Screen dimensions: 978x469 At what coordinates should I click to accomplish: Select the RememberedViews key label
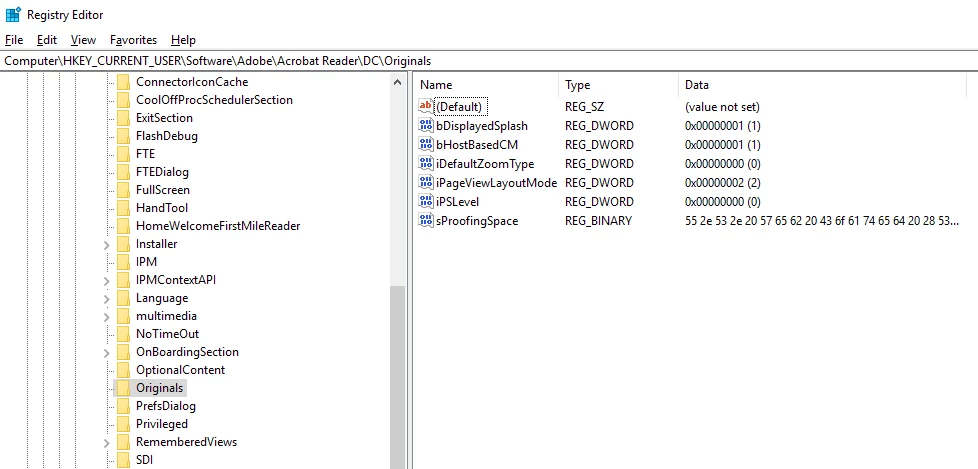186,442
